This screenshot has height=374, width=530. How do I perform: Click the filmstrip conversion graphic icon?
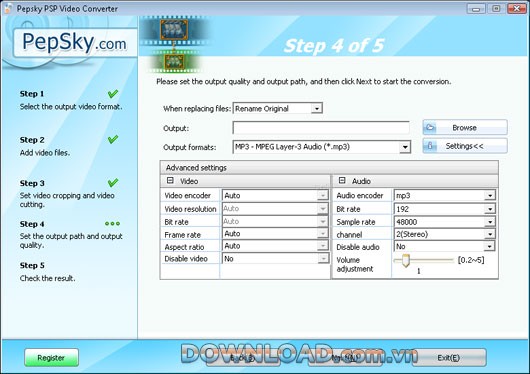174,45
